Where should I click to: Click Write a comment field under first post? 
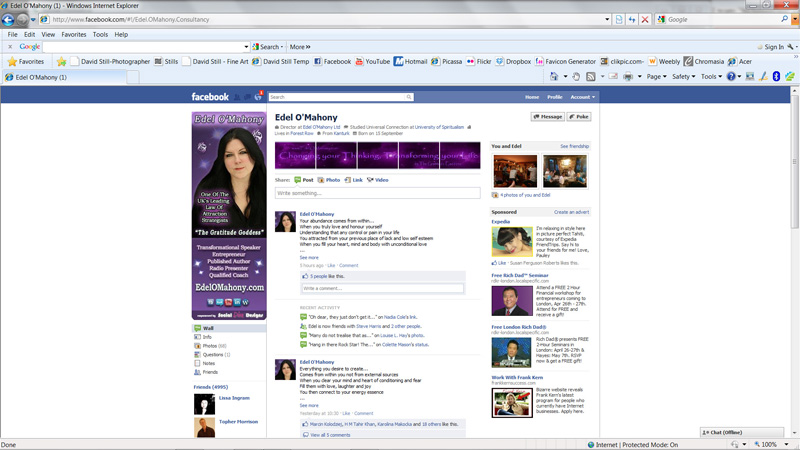[383, 289]
